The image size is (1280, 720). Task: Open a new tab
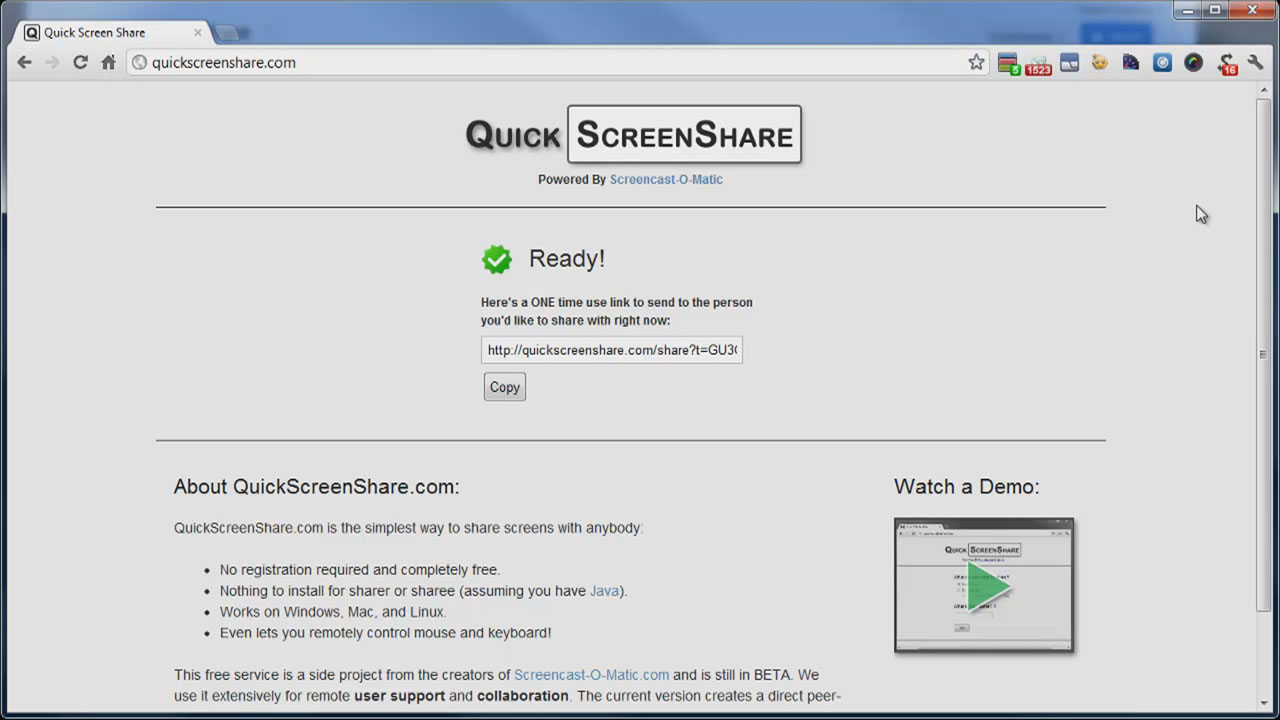tap(228, 33)
